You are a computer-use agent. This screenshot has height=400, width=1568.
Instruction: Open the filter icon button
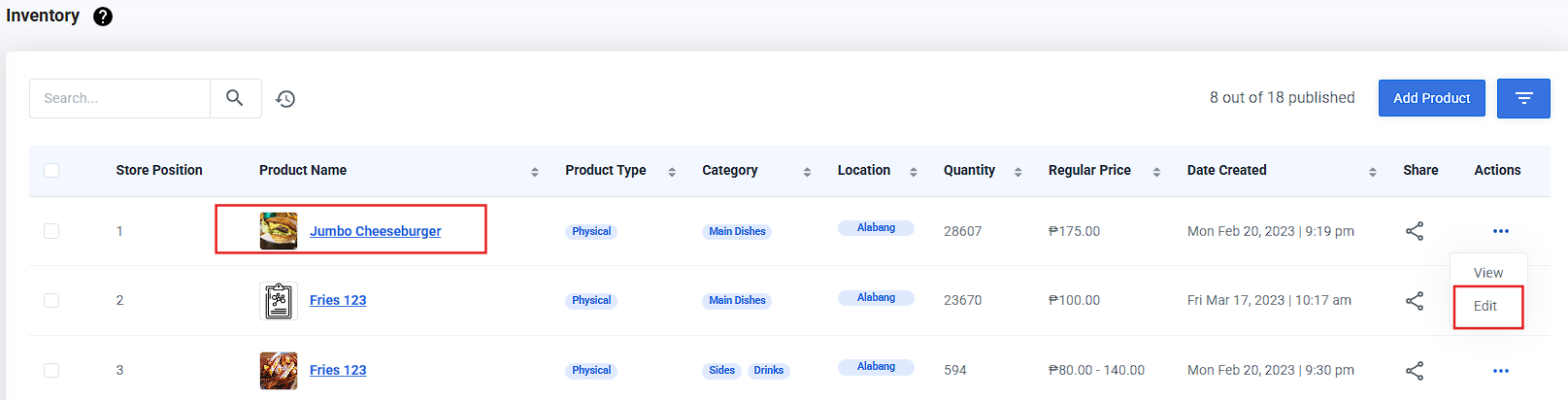(x=1523, y=98)
